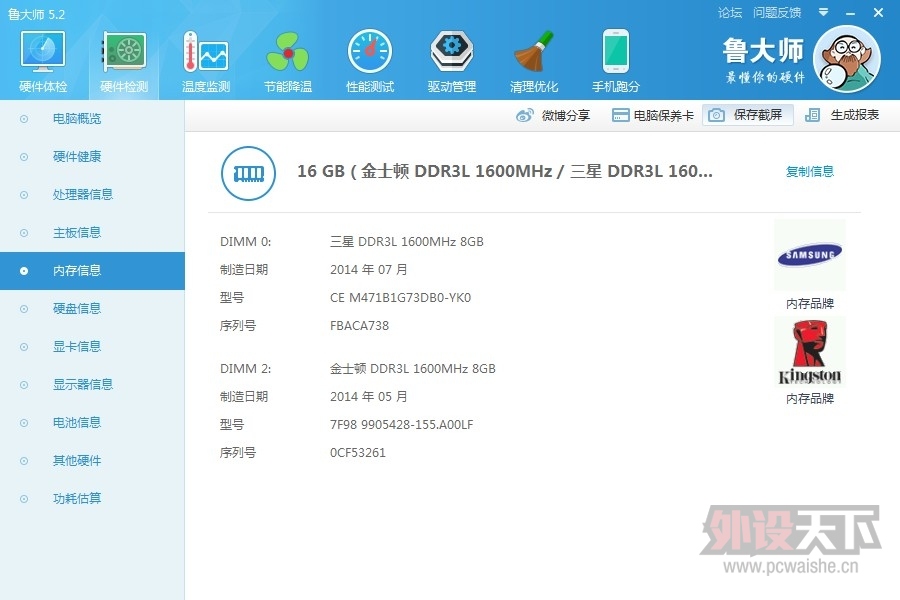This screenshot has width=900, height=600.
Task: Click the Kingston brand logo
Action: point(810,351)
